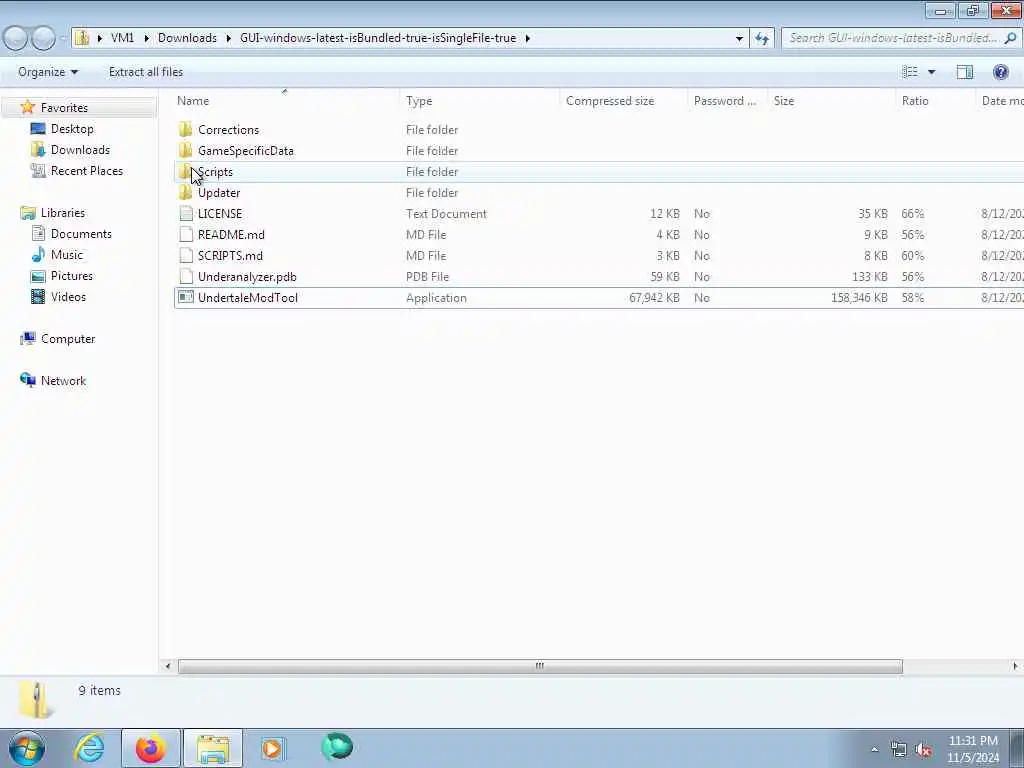Screen dimensions: 1024x768
Task: Click VM1 in the address bar
Action: [122, 38]
